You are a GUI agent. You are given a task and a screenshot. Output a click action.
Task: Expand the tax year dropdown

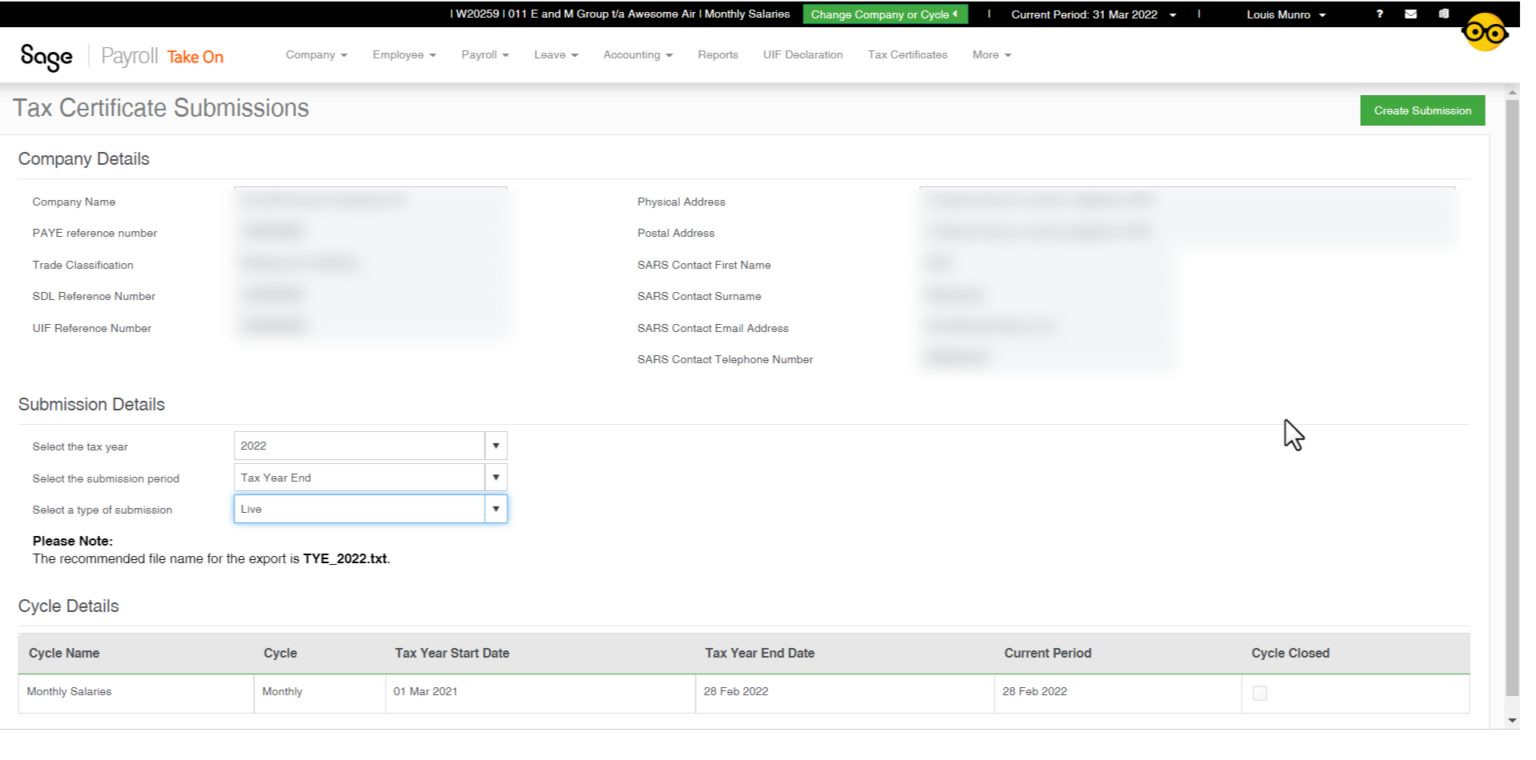(496, 446)
